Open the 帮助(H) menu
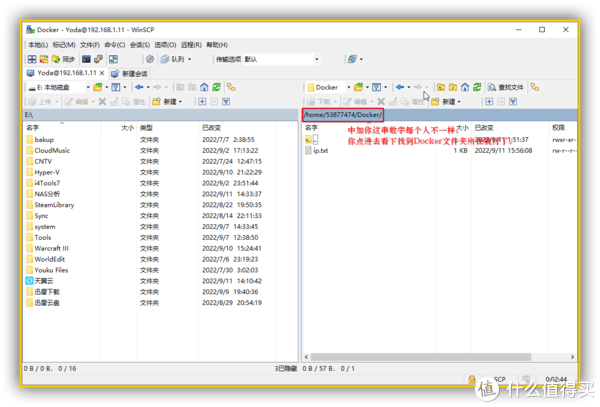600x407 pixels. [x=217, y=45]
